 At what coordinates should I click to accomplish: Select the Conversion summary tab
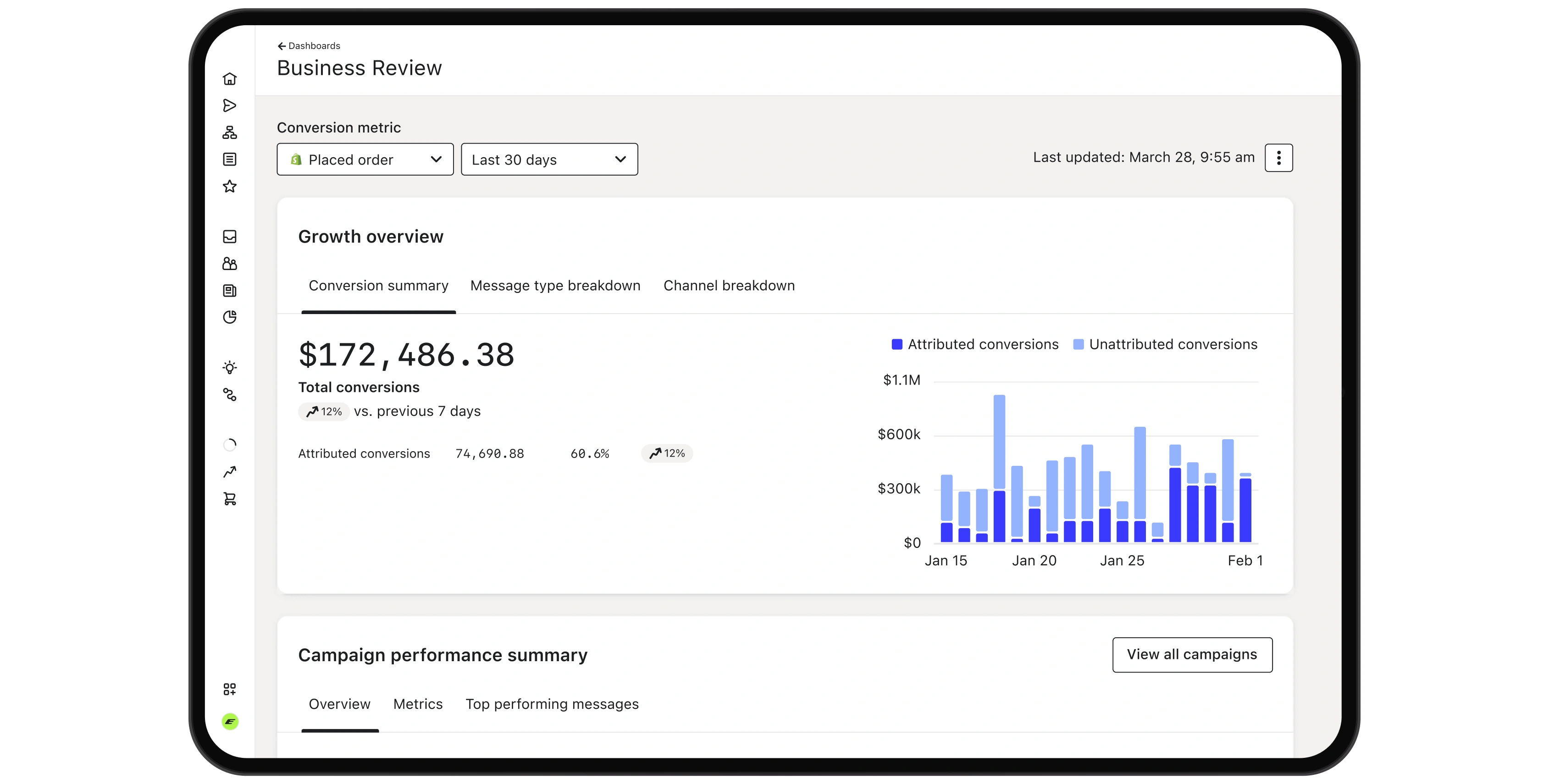coord(378,286)
